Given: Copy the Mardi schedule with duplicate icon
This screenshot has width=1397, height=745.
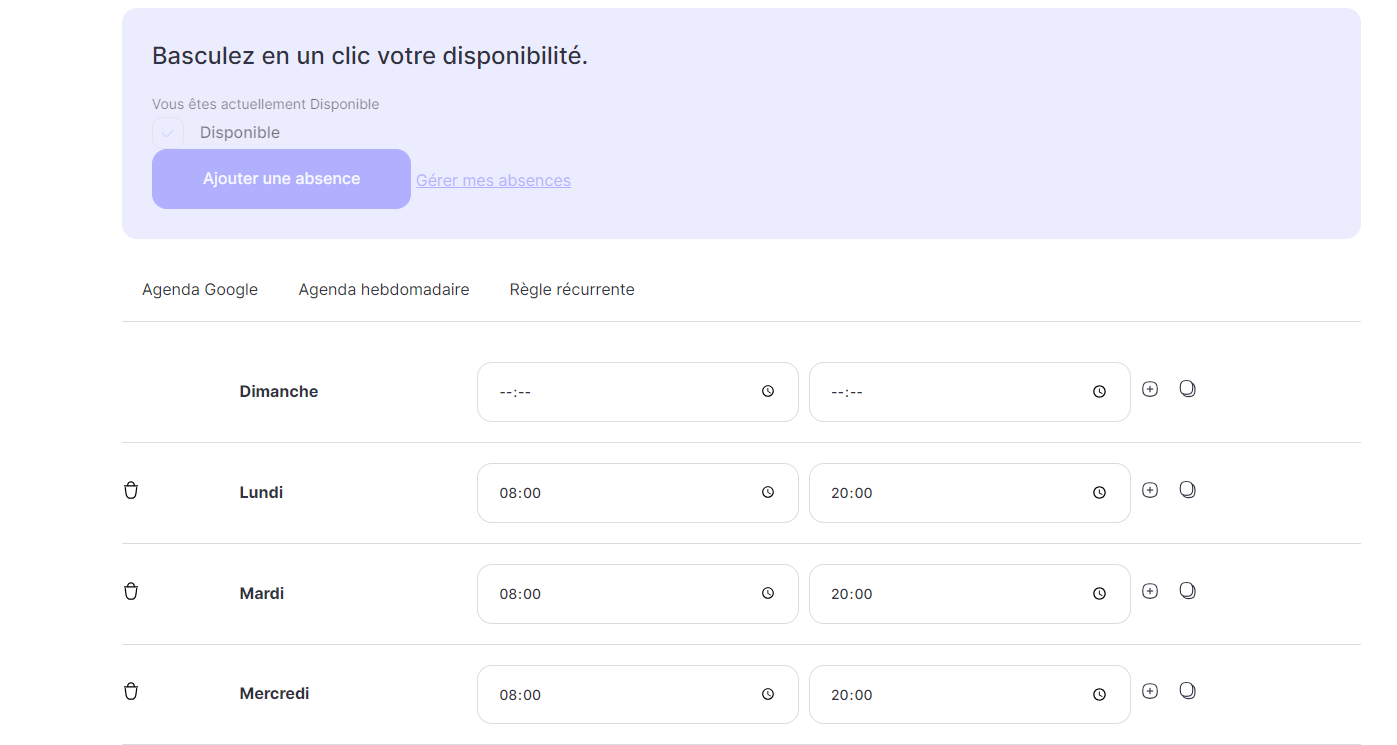Looking at the screenshot, I should [x=1187, y=591].
